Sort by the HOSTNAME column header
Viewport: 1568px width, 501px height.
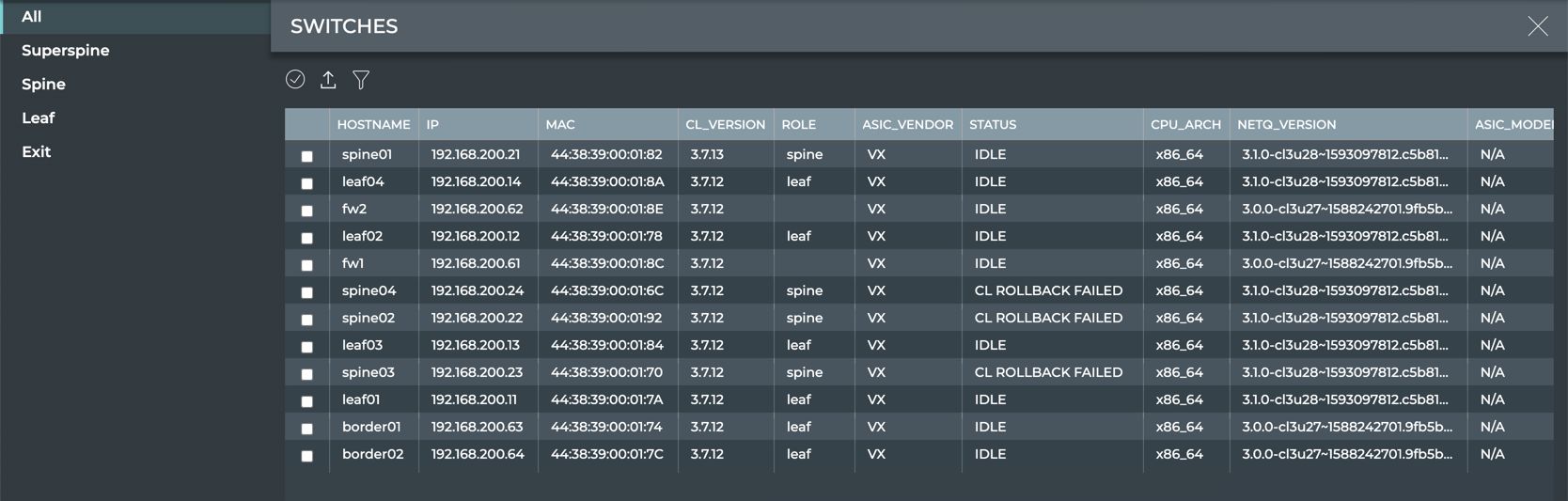(x=373, y=125)
